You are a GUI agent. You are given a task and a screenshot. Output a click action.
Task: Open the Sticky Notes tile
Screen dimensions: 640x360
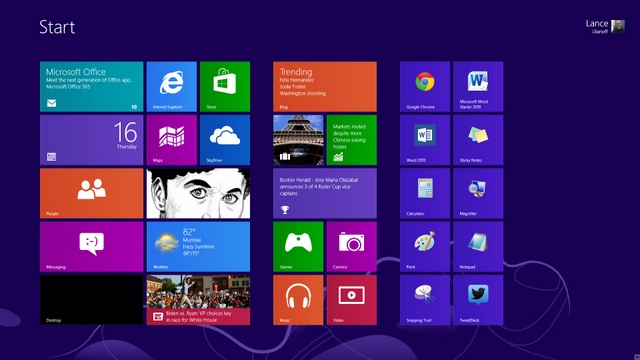pyautogui.click(x=478, y=140)
